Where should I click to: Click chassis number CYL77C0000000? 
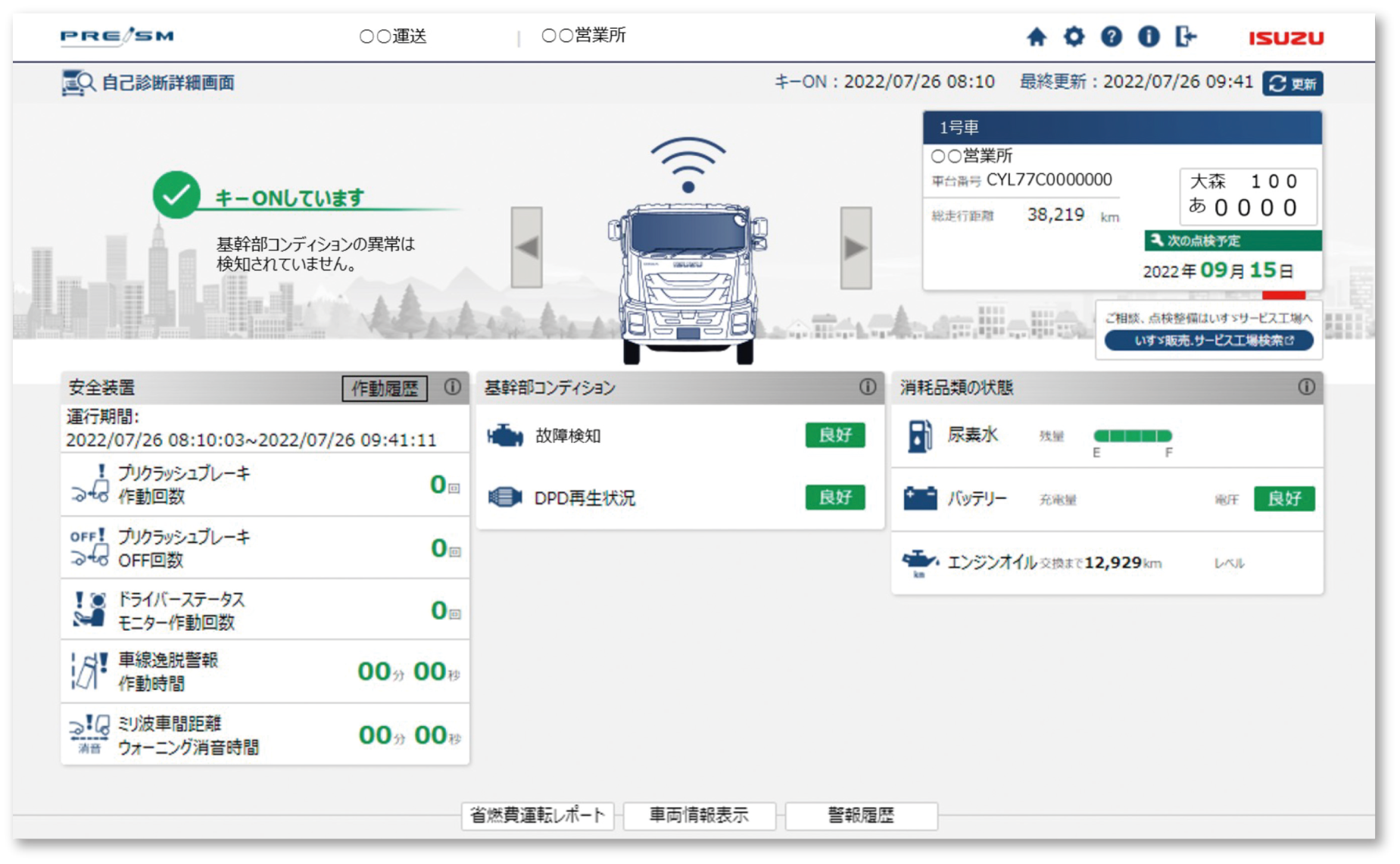pos(1049,180)
